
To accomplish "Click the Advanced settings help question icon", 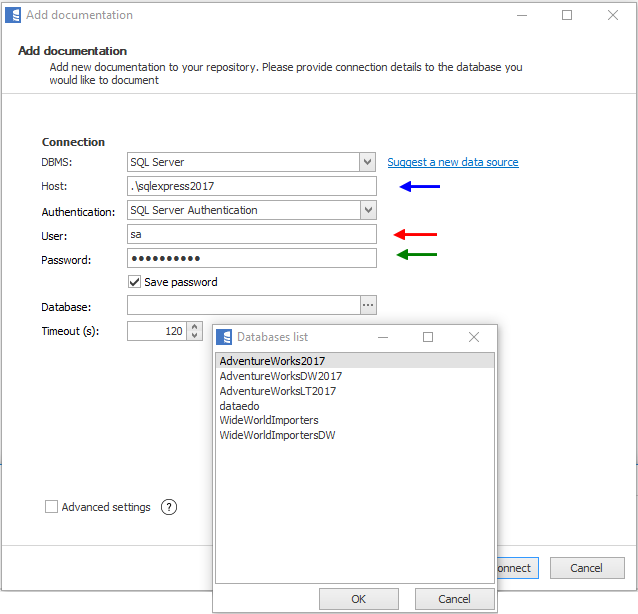I will click(169, 507).
